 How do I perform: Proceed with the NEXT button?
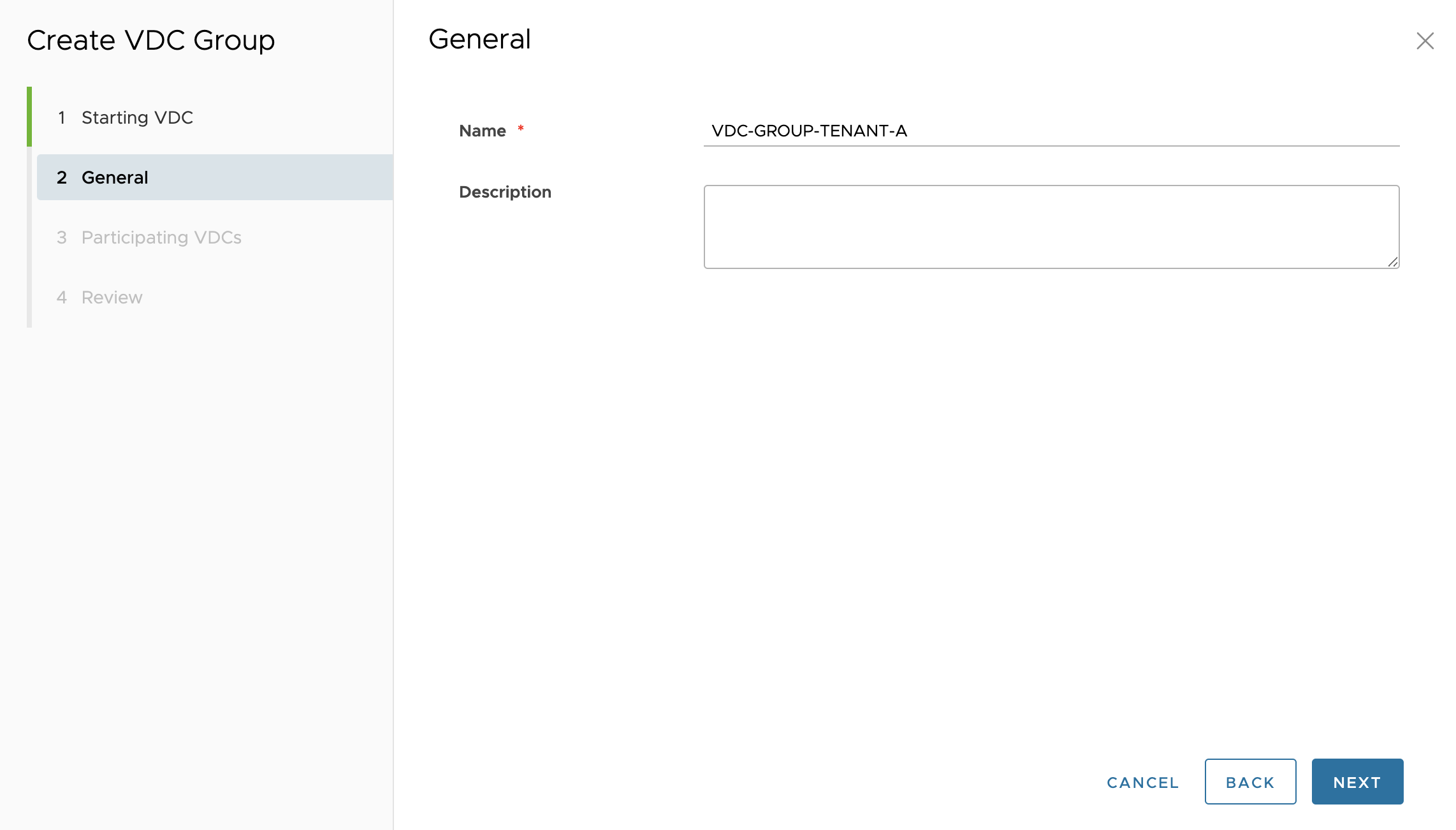click(x=1357, y=782)
